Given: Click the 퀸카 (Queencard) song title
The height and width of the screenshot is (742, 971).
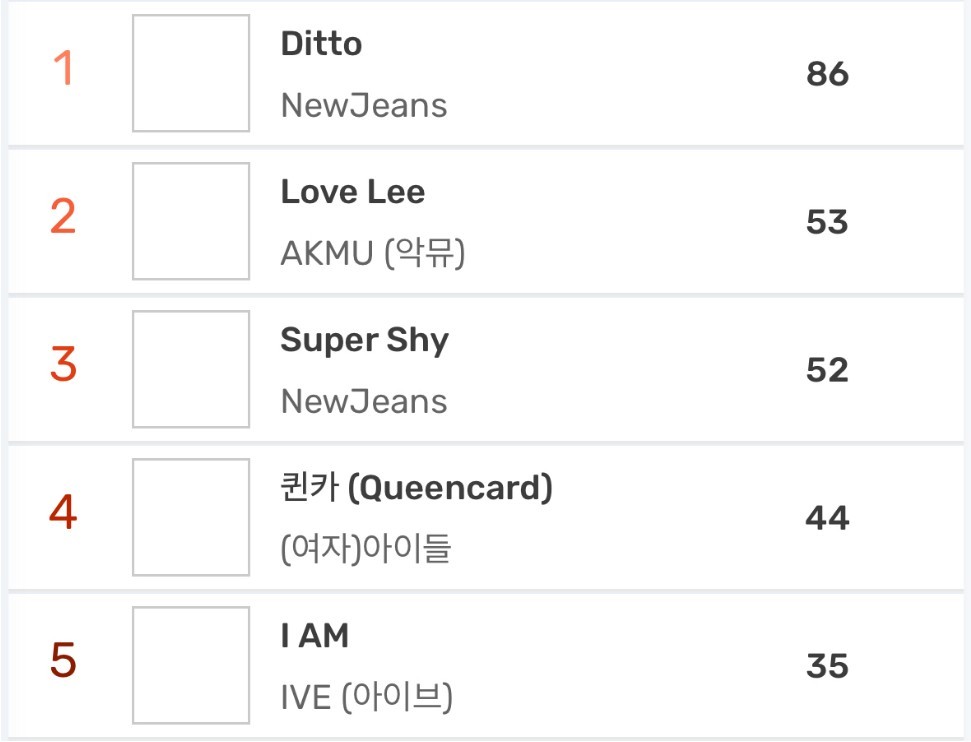Looking at the screenshot, I should [x=416, y=488].
